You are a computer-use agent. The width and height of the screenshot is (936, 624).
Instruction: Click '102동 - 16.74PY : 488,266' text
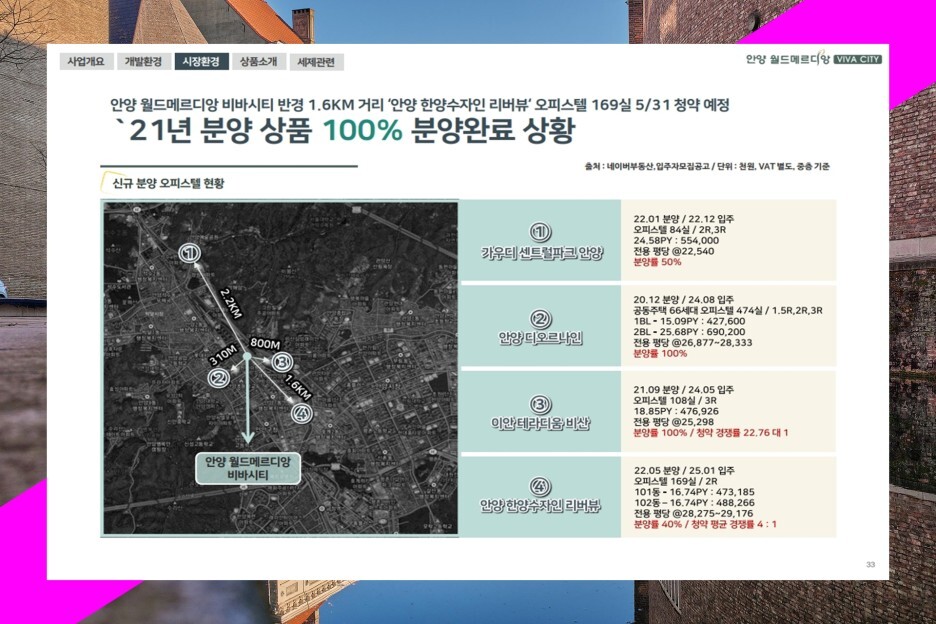click(694, 503)
